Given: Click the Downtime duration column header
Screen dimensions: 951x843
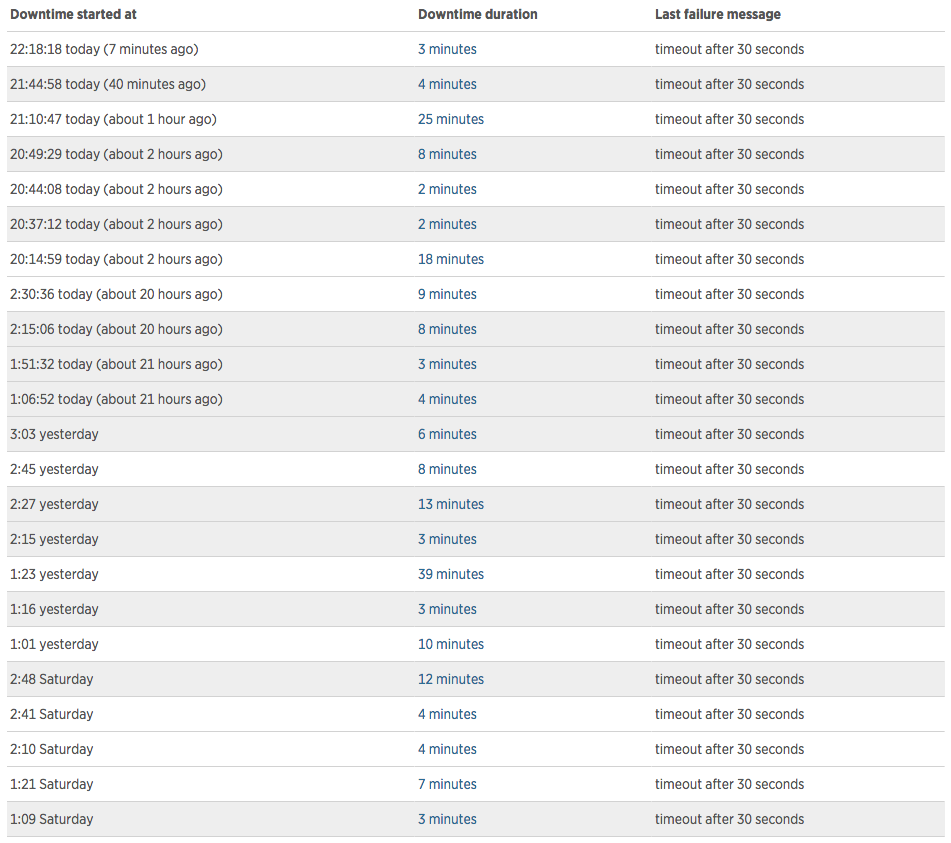Looking at the screenshot, I should 477,14.
